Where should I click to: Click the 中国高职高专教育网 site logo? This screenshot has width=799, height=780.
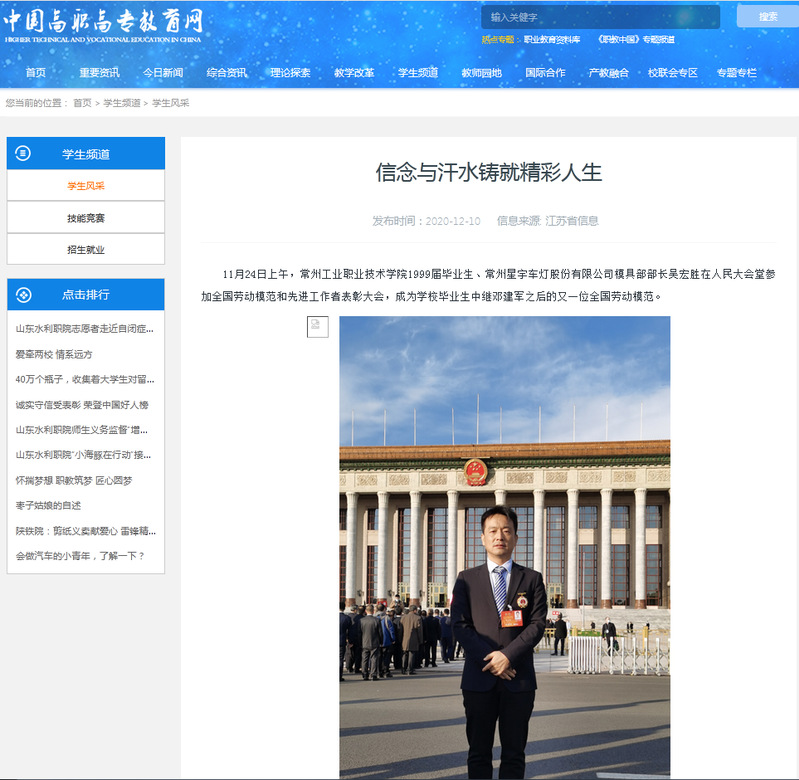click(104, 26)
